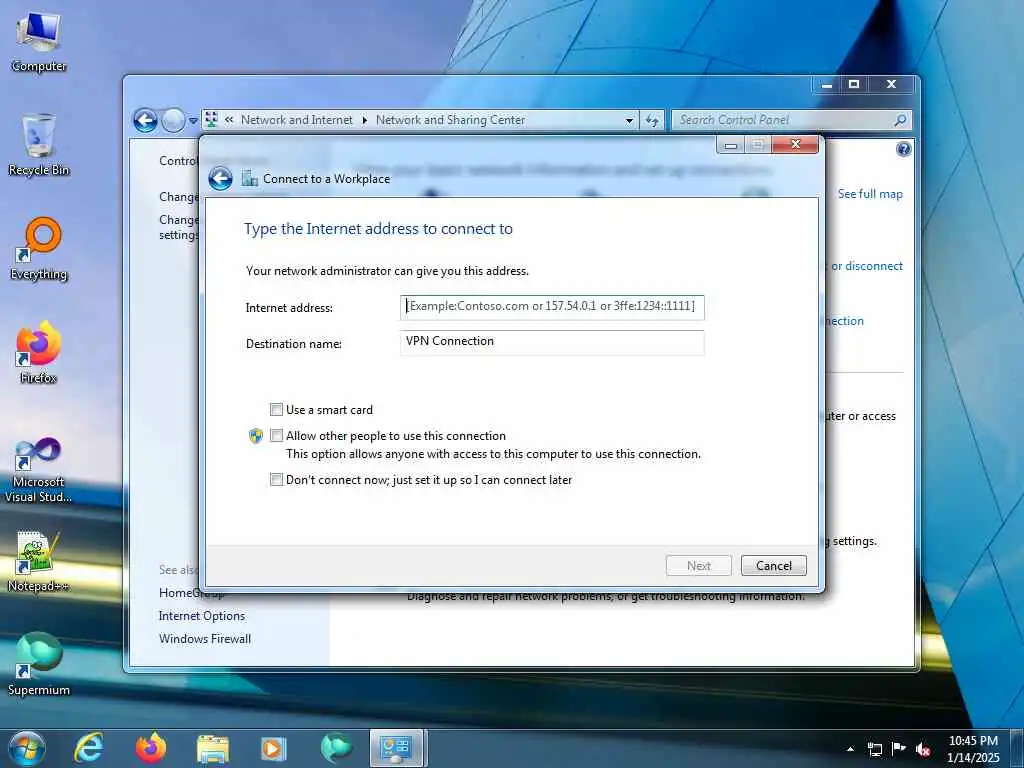
Task: Minimize the Connect to a Workplace wizard
Action: pyautogui.click(x=731, y=145)
